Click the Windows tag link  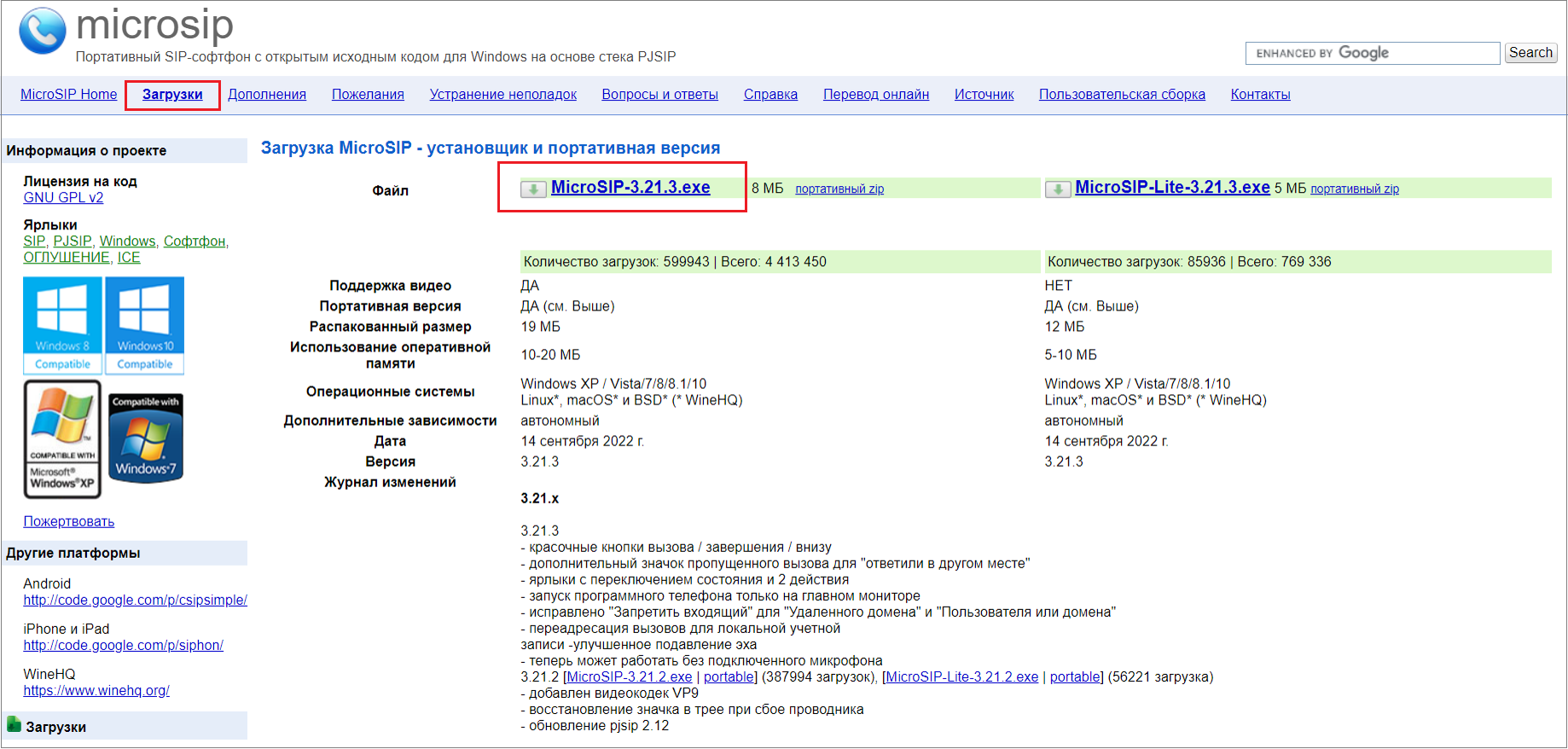(x=128, y=241)
